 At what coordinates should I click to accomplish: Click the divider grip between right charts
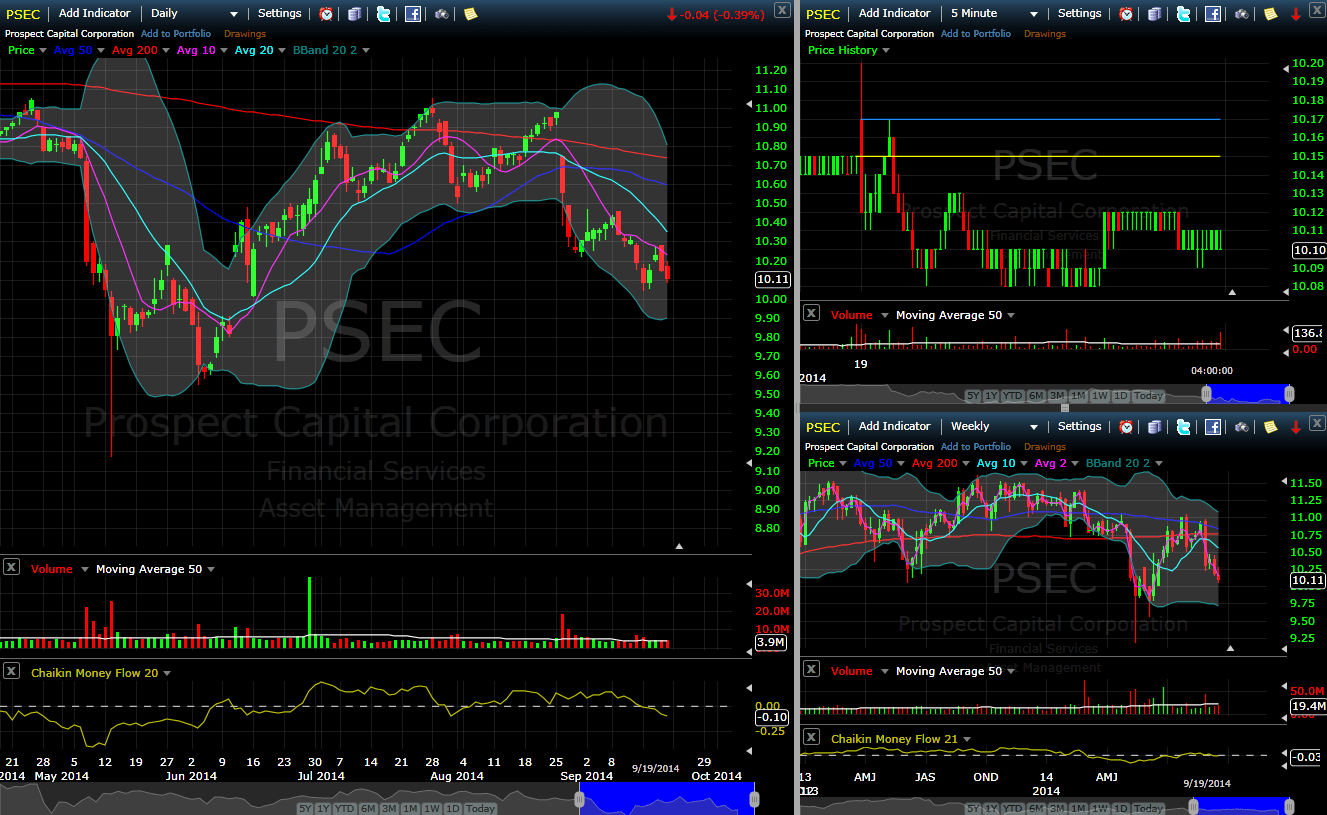[1064, 408]
